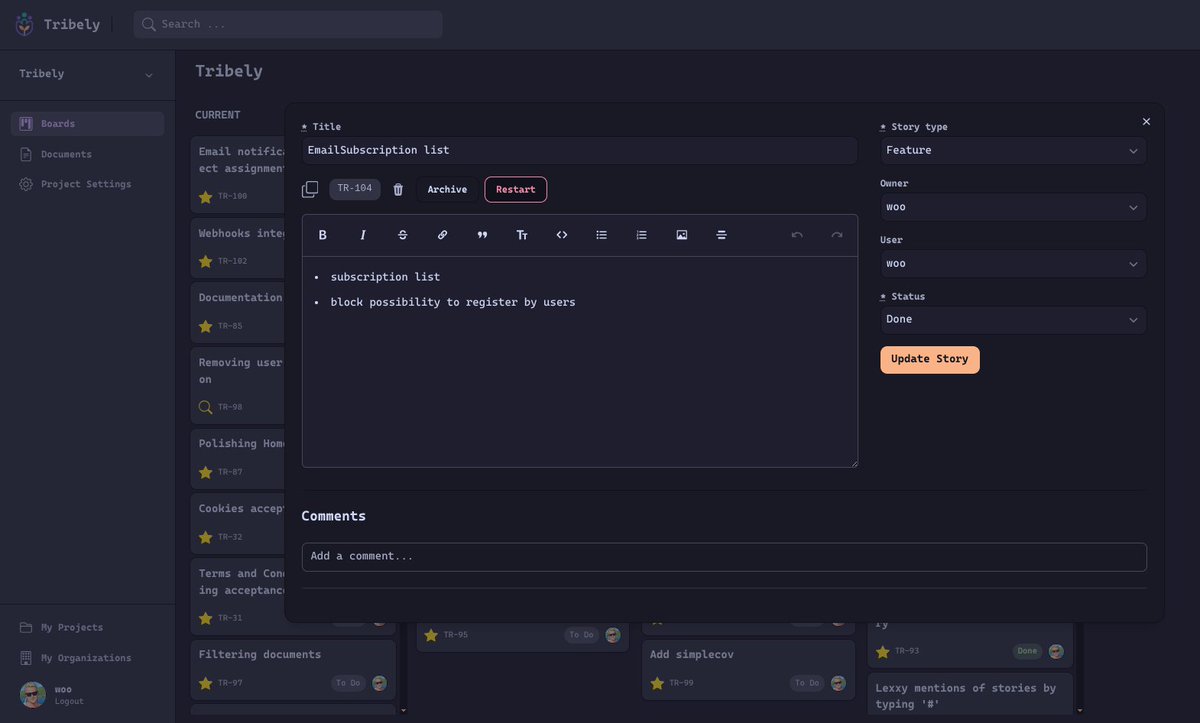Copy the story link icon beside TR-104
1200x723 pixels.
coord(310,189)
